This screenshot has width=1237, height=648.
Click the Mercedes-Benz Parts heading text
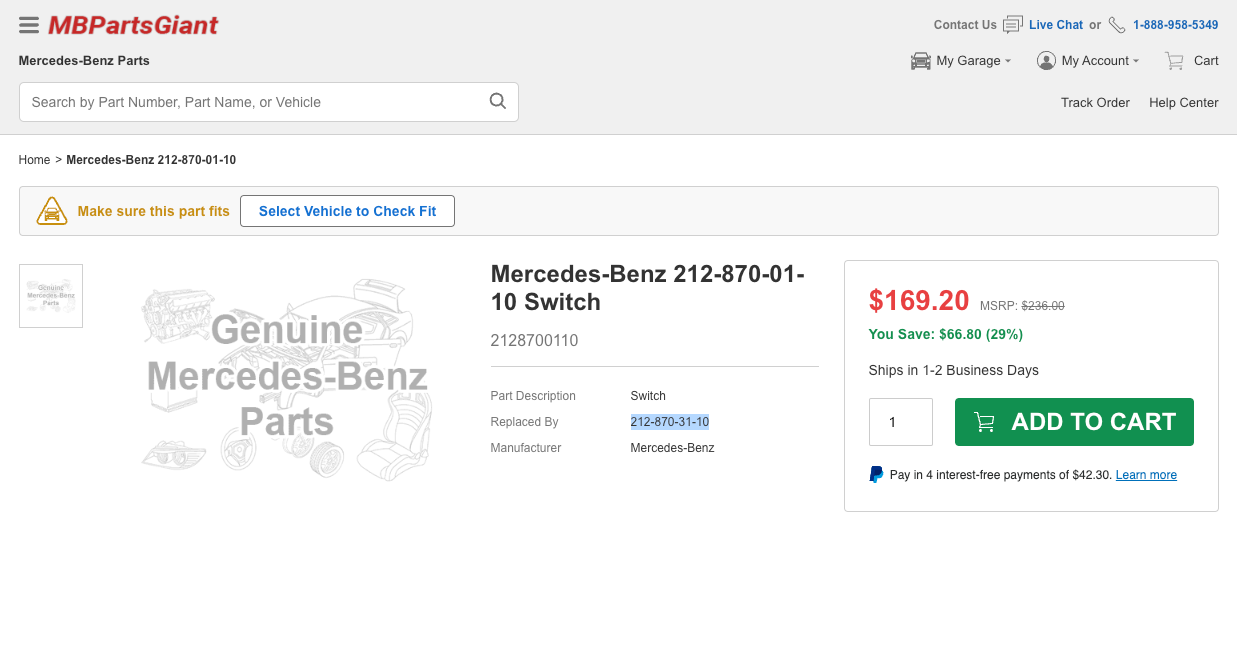tap(84, 61)
